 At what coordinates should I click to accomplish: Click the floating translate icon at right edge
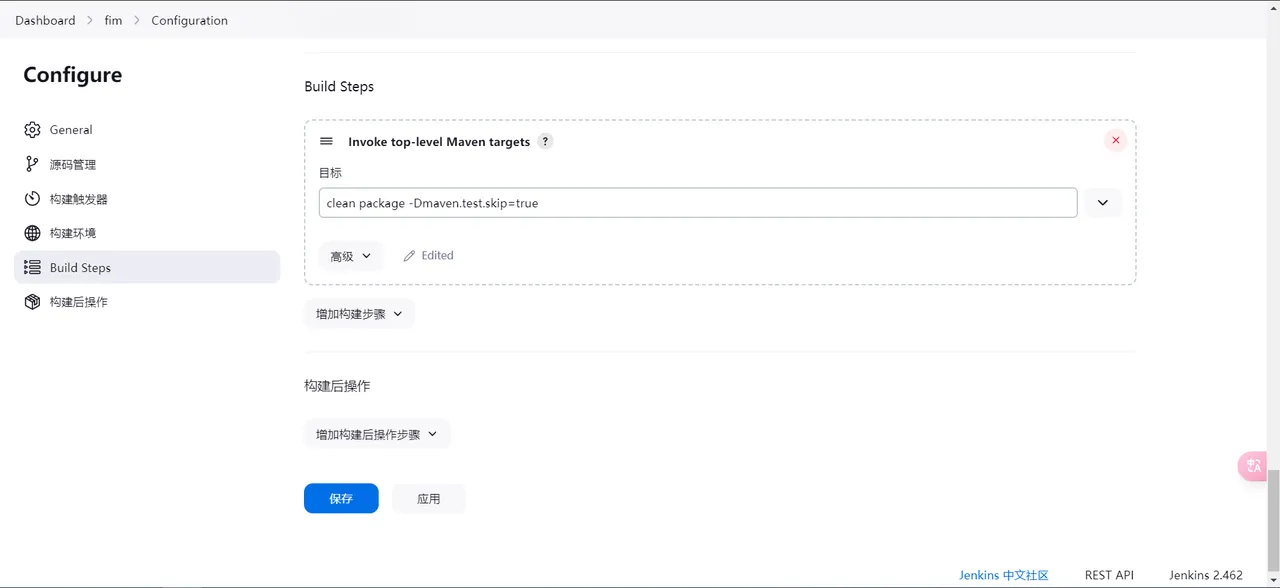click(x=1252, y=466)
